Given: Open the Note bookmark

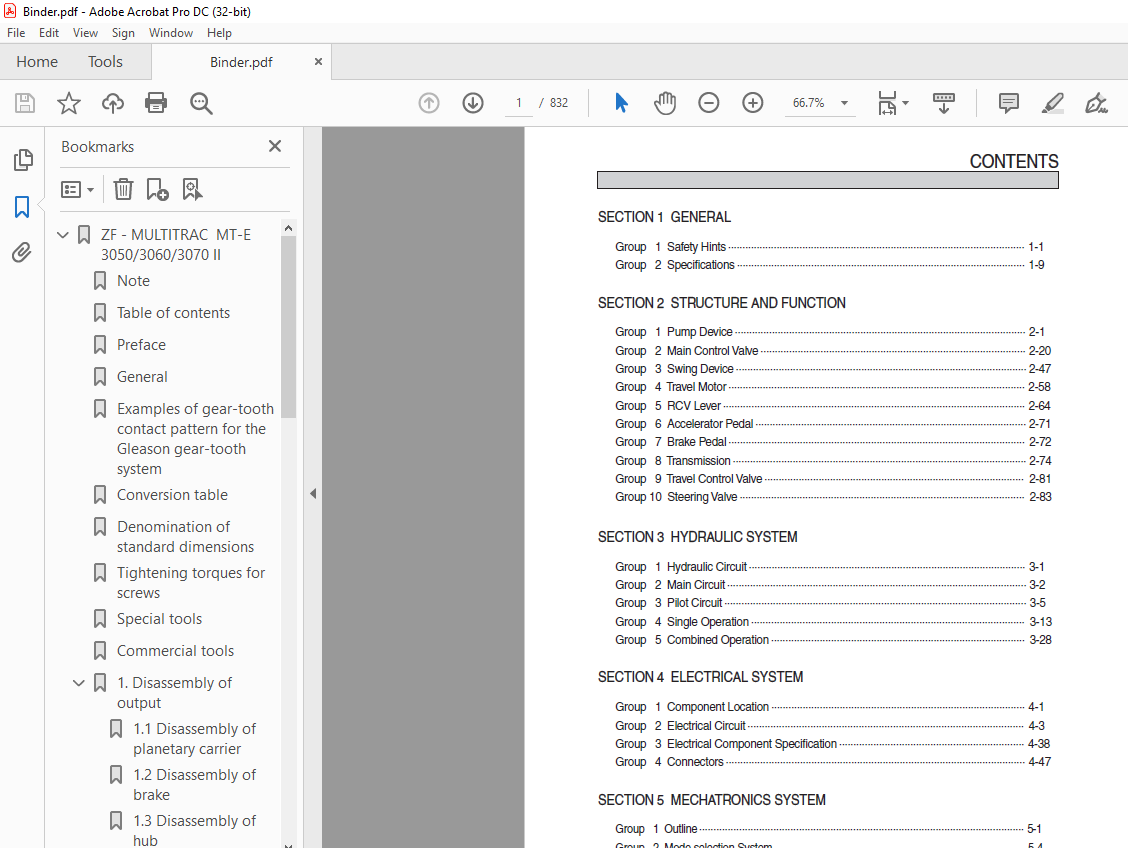Looking at the screenshot, I should coord(133,281).
